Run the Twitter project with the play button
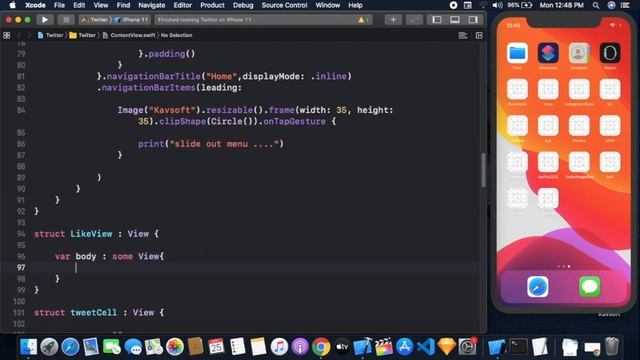The width and height of the screenshot is (640, 360). [x=45, y=20]
